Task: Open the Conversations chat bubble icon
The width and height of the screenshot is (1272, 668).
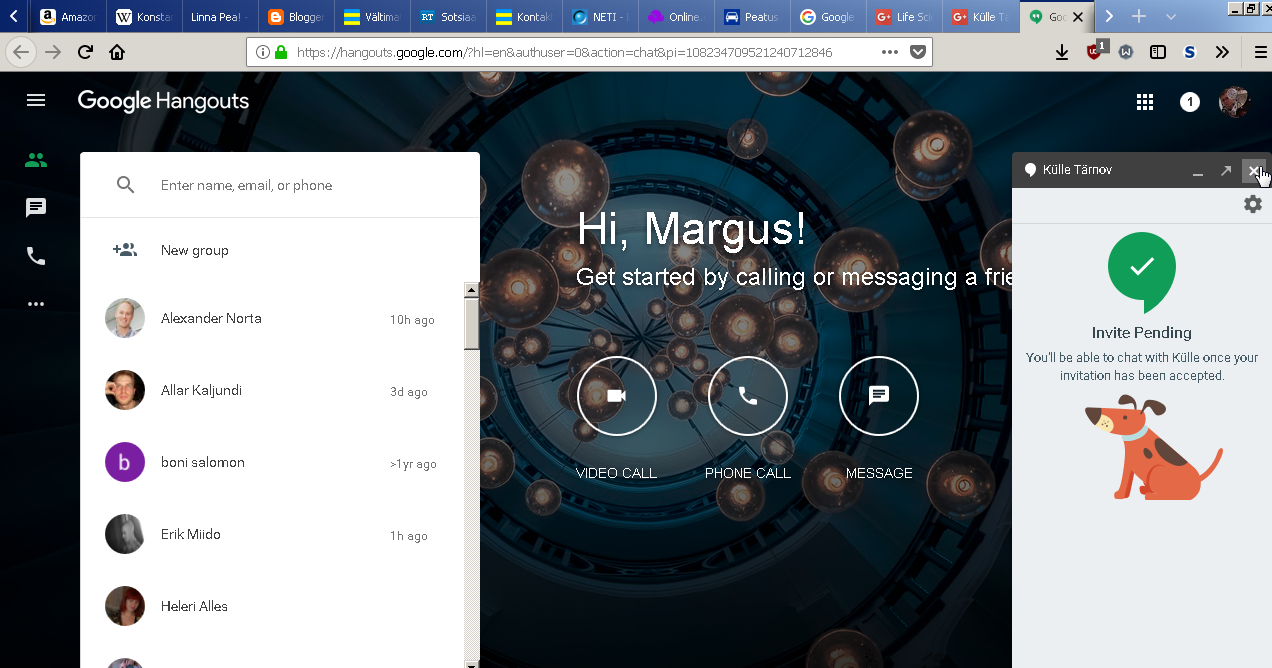Action: click(36, 208)
